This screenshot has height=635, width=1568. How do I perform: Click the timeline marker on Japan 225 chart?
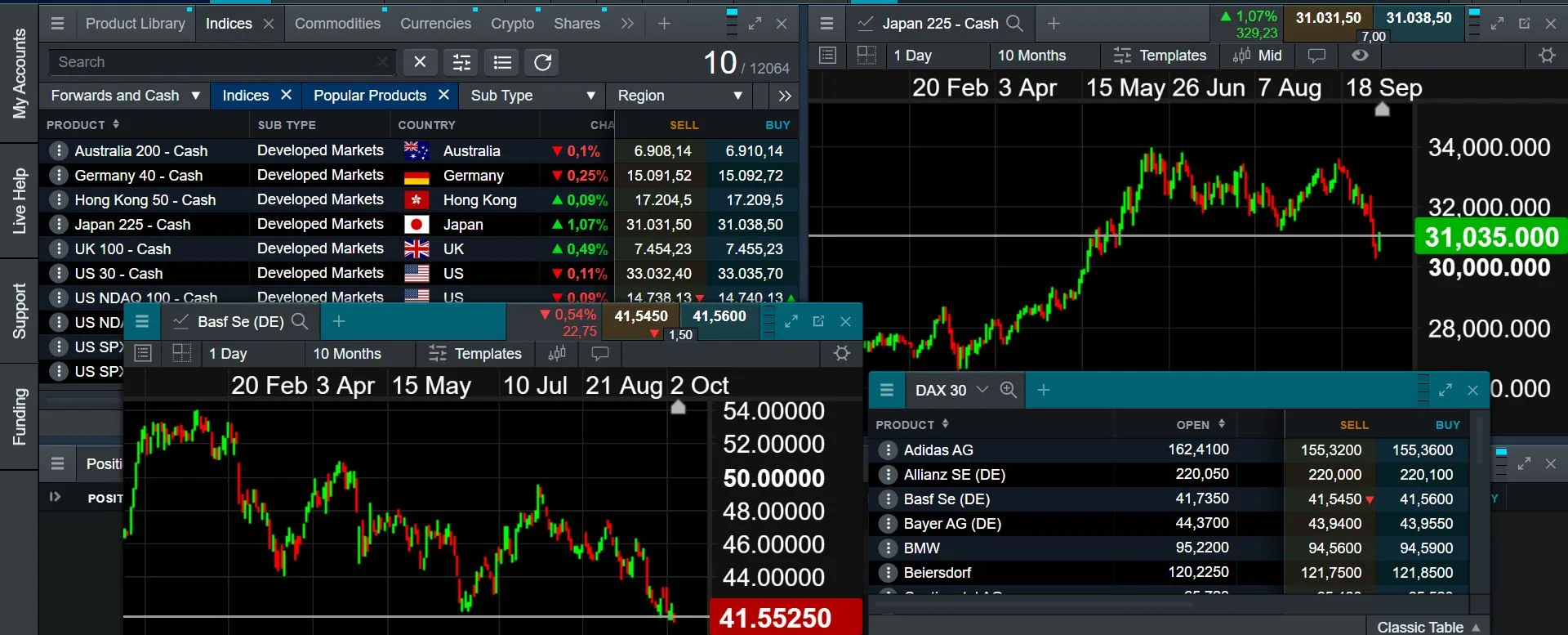click(1382, 109)
